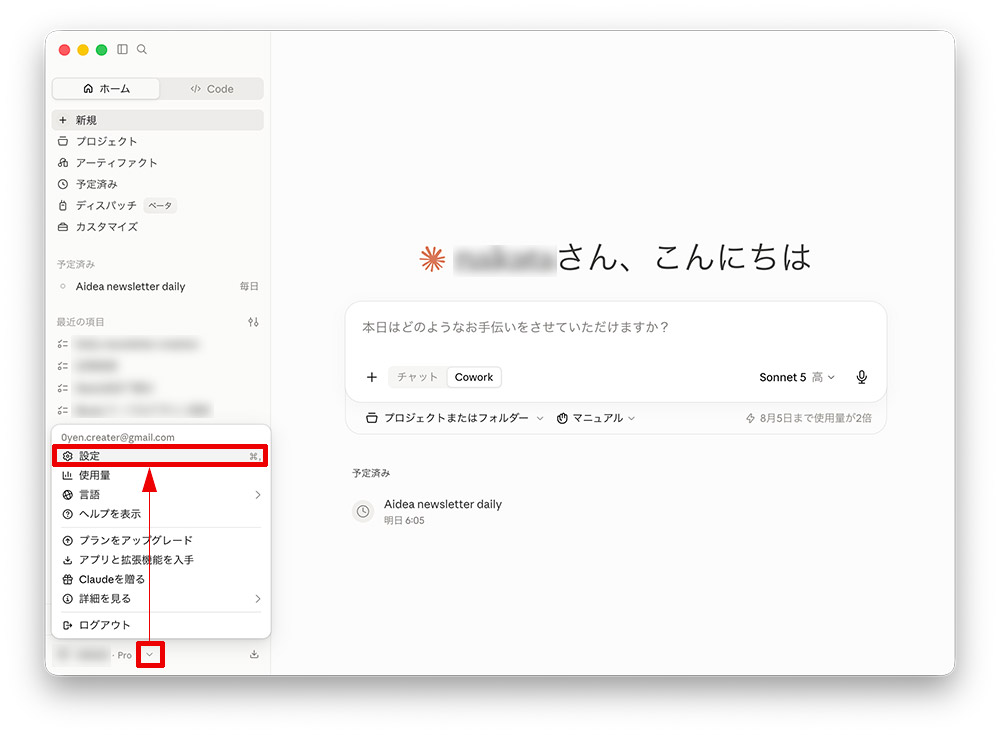Image resolution: width=1000 pixels, height=735 pixels.
Task: Start a new chat with 新規
Action: pyautogui.click(x=158, y=120)
